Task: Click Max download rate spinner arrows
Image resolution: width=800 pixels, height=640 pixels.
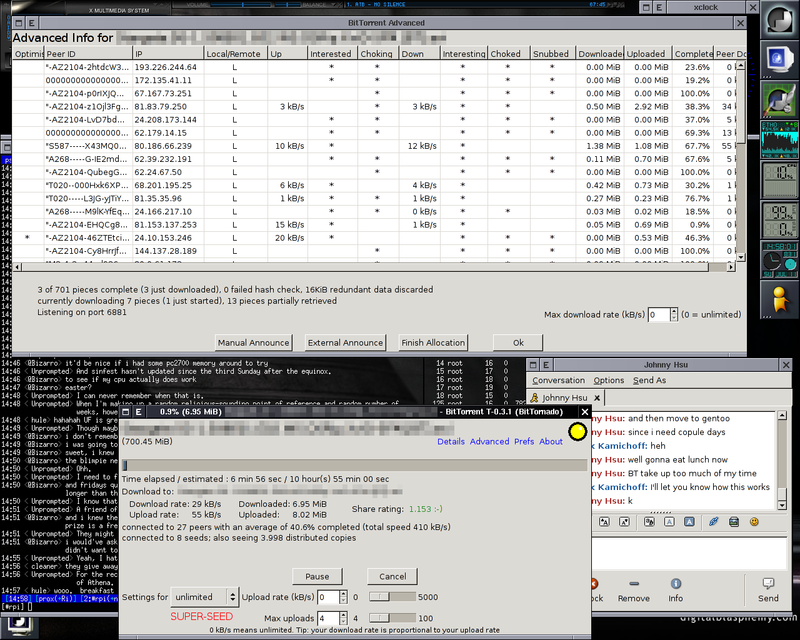Action: tap(673, 314)
